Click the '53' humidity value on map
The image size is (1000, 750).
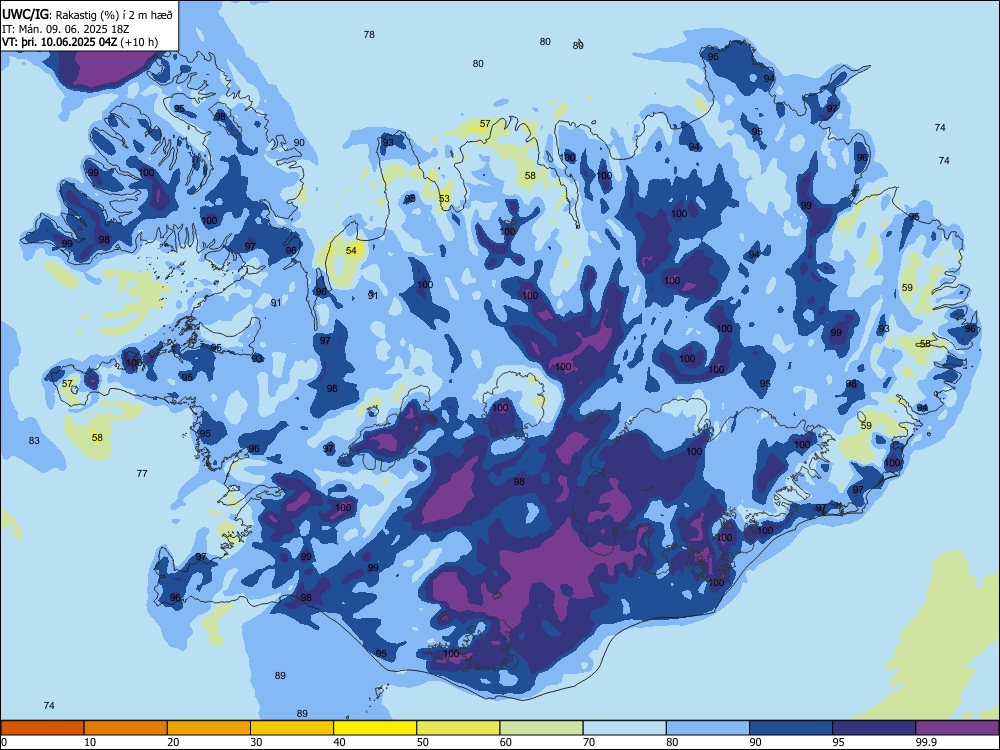point(445,198)
